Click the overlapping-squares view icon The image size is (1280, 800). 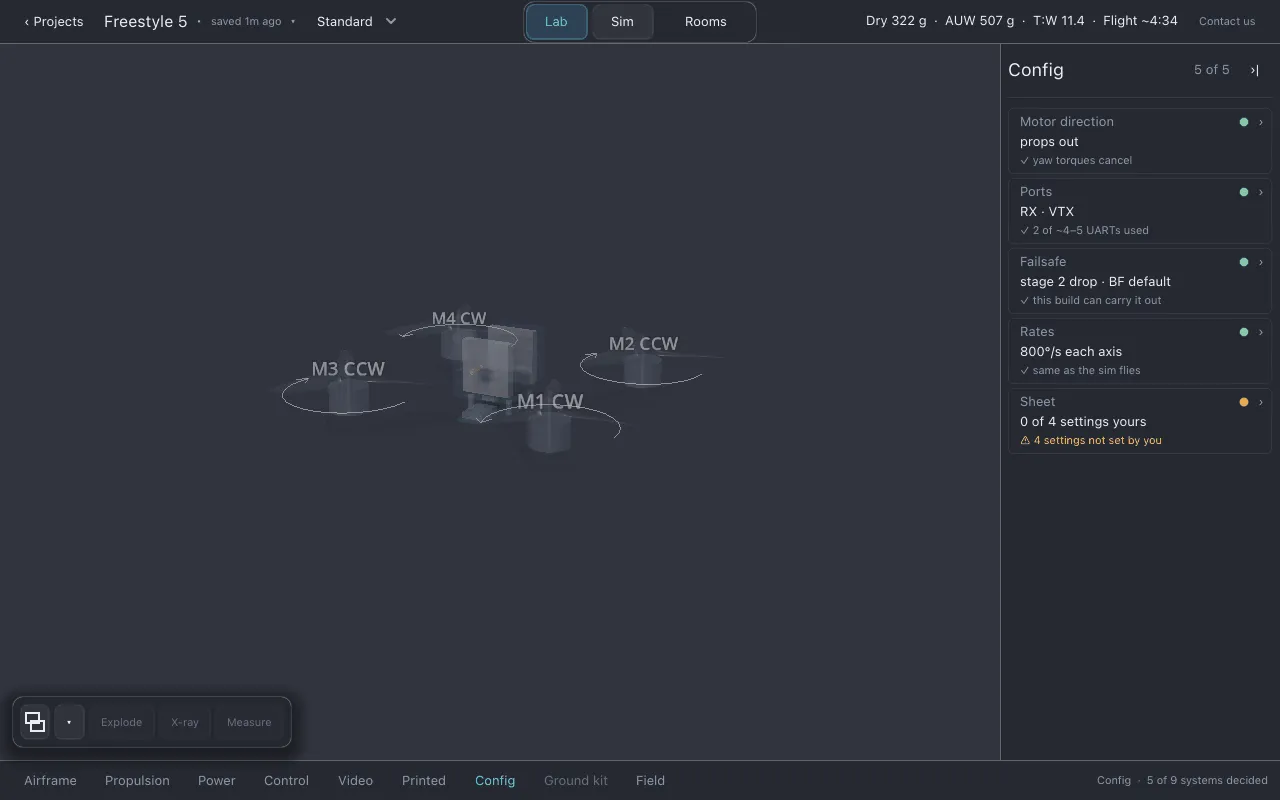[35, 722]
